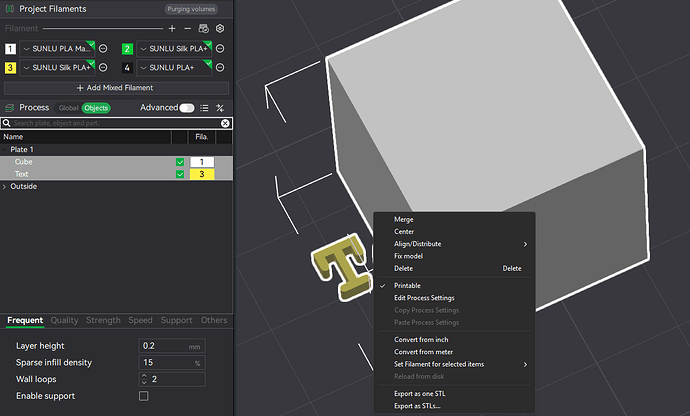Click Sparse infill density input field
This screenshot has width=690, height=416.
click(x=172, y=363)
